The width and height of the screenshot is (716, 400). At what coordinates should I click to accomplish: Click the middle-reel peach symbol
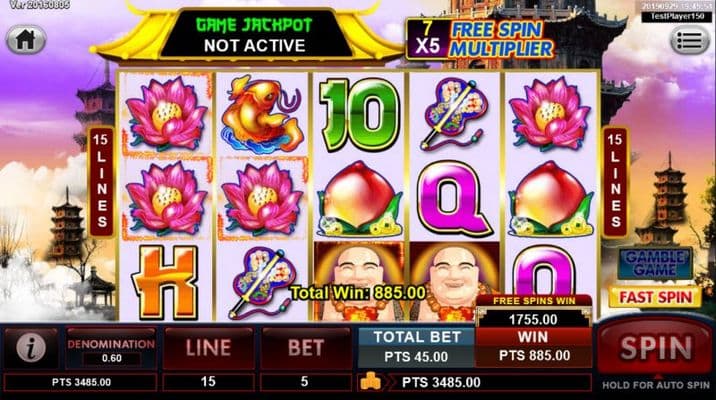(x=359, y=198)
